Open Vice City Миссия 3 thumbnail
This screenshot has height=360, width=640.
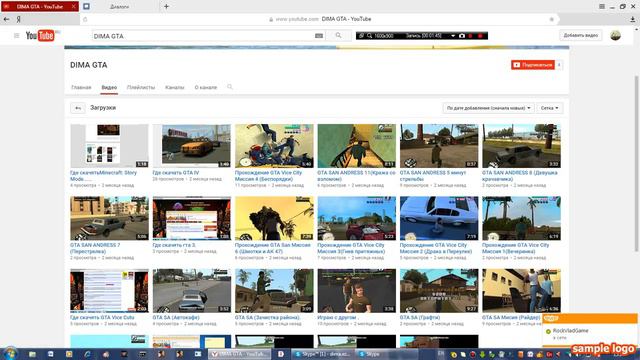[357, 218]
